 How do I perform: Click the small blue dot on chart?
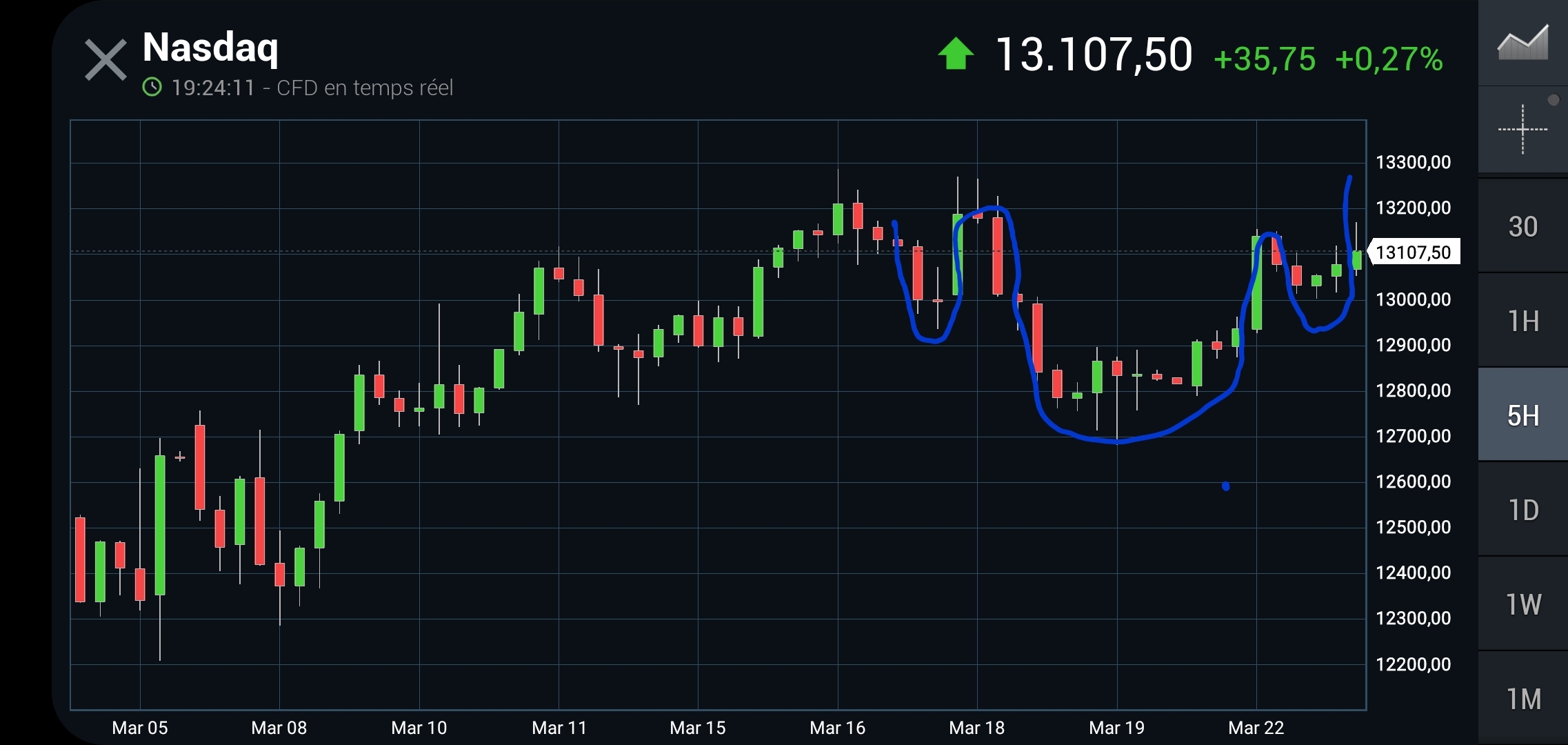tap(1225, 486)
